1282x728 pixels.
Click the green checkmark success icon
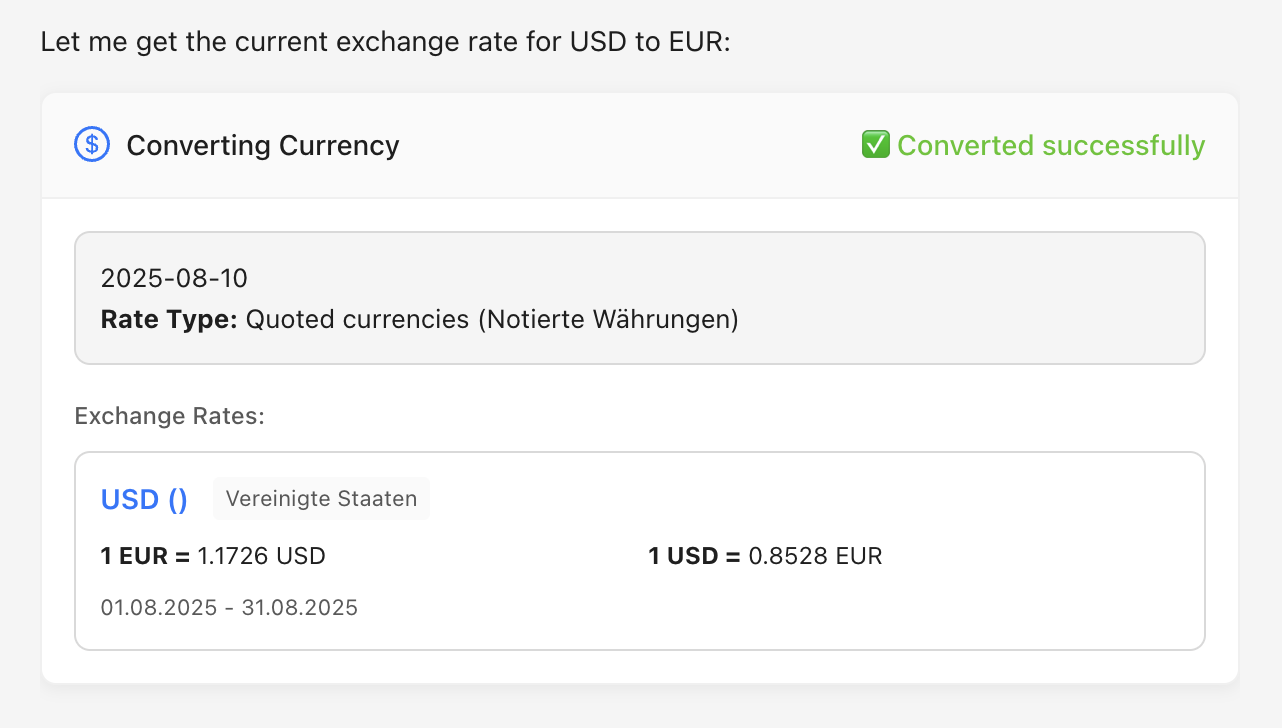click(875, 145)
